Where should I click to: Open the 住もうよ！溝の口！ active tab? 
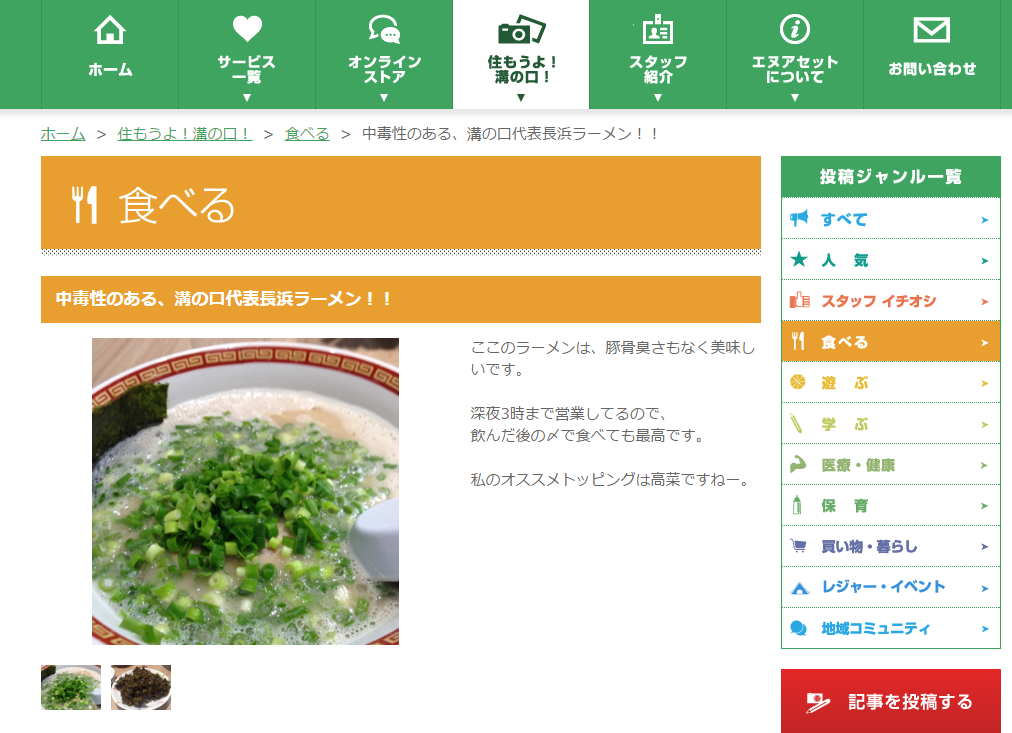pos(521,54)
